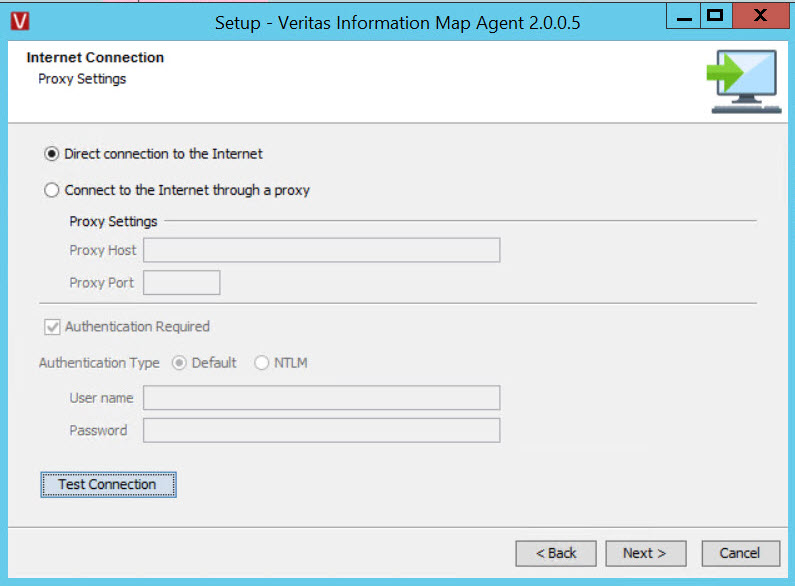Viewport: 795px width, 586px height.
Task: Cancel the setup wizard
Action: 741,553
